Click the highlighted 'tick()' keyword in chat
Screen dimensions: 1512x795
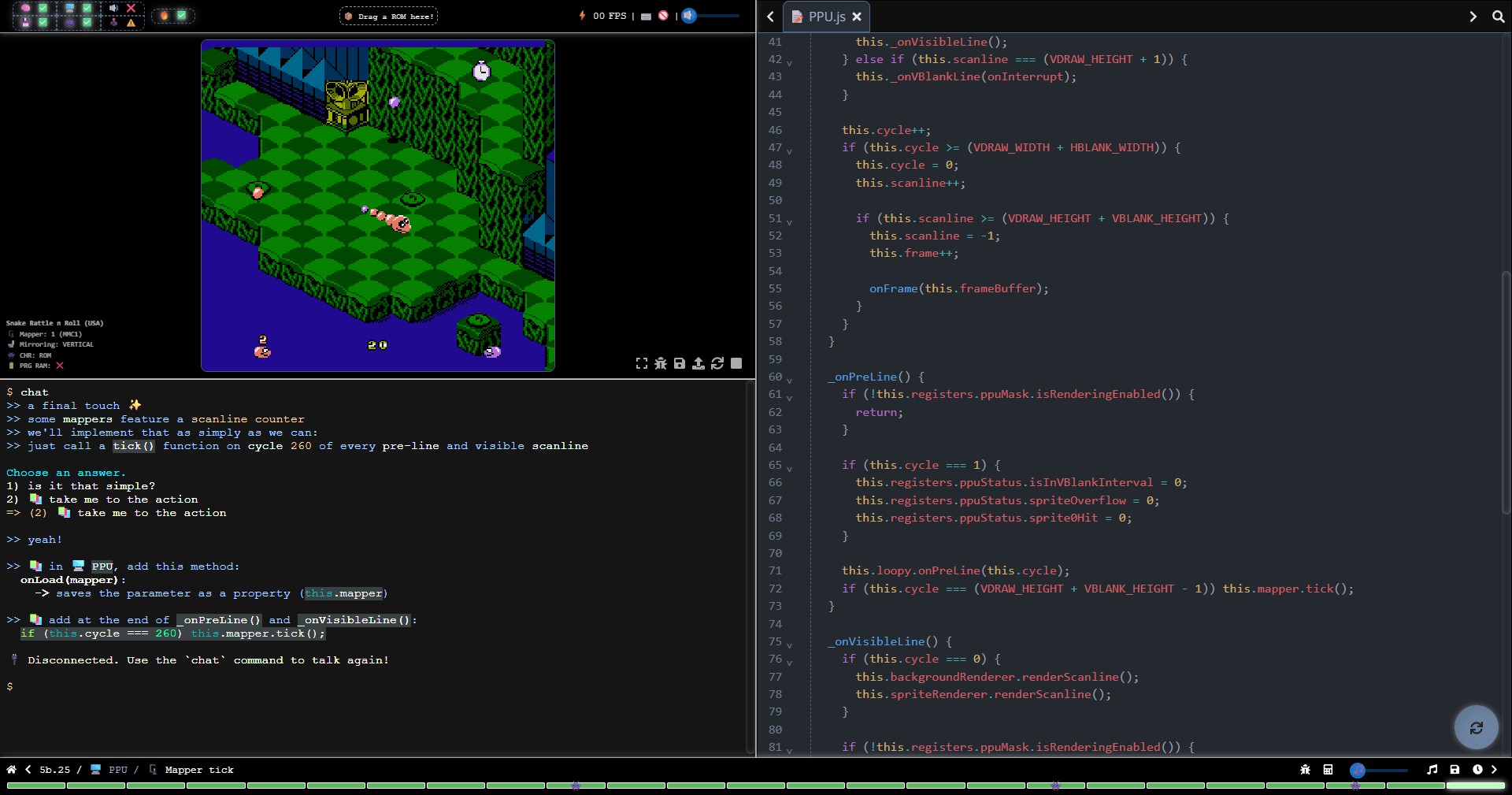[x=133, y=446]
